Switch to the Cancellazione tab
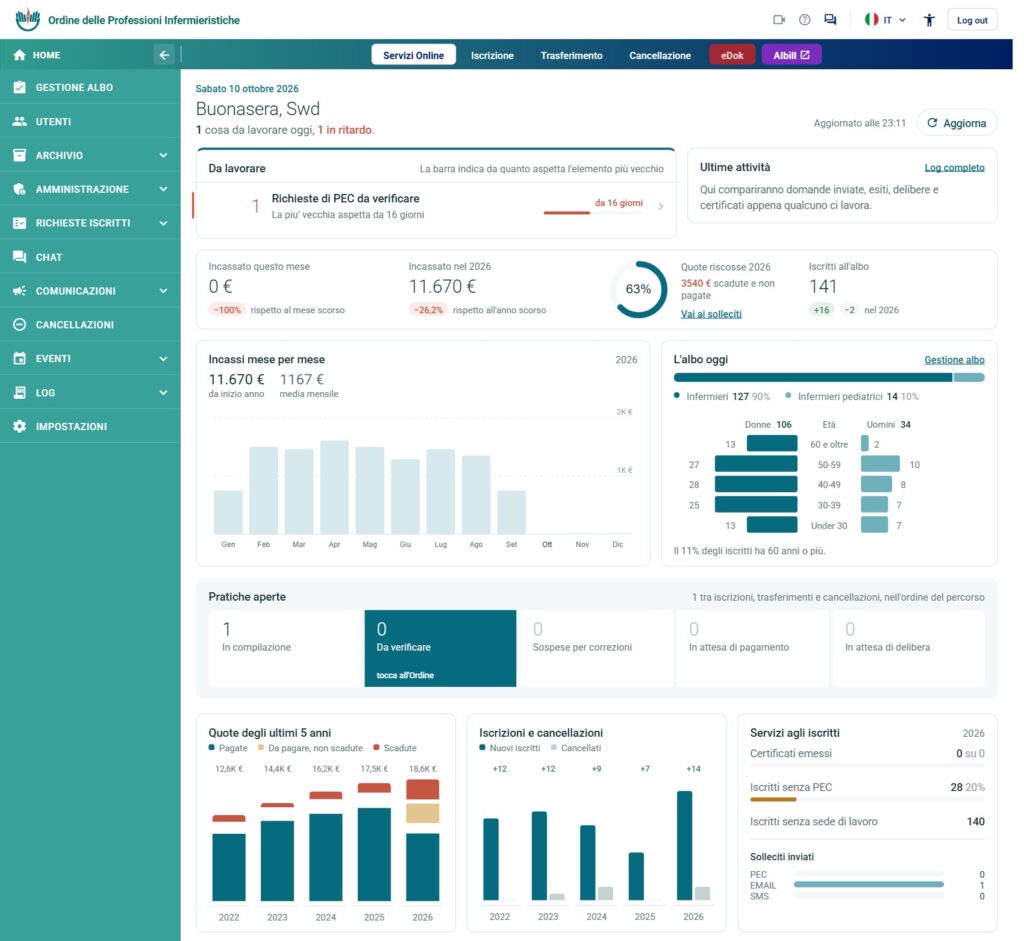Image resolution: width=1024 pixels, height=941 pixels. pos(660,55)
